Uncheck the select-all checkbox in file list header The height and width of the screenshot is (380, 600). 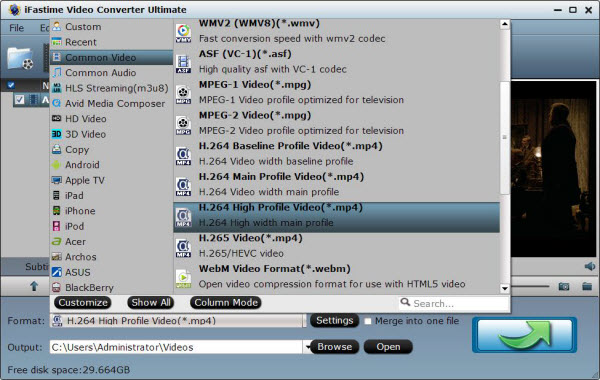click(11, 85)
